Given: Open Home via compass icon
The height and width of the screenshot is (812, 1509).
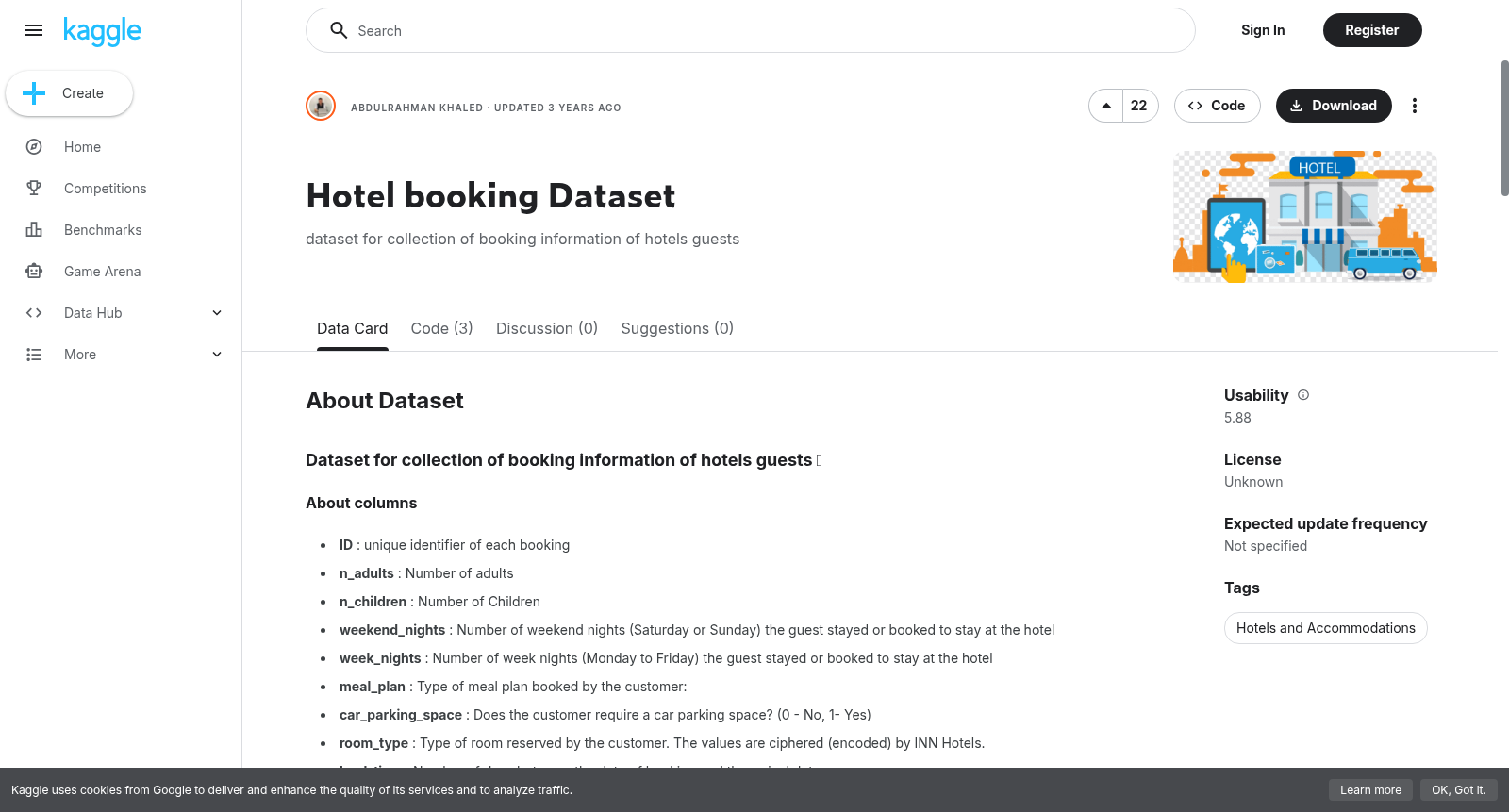Looking at the screenshot, I should click(x=34, y=147).
